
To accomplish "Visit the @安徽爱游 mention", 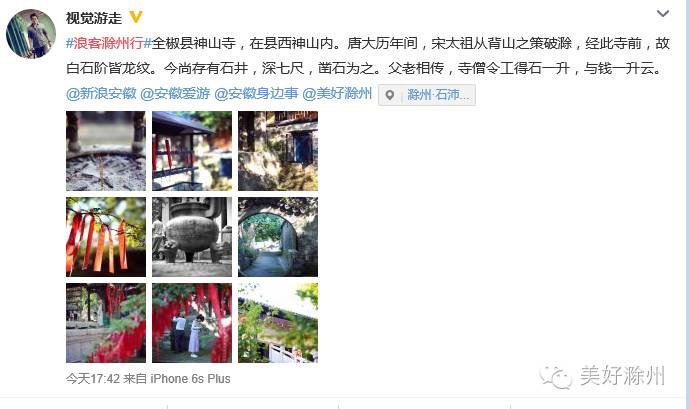I will 175,94.
